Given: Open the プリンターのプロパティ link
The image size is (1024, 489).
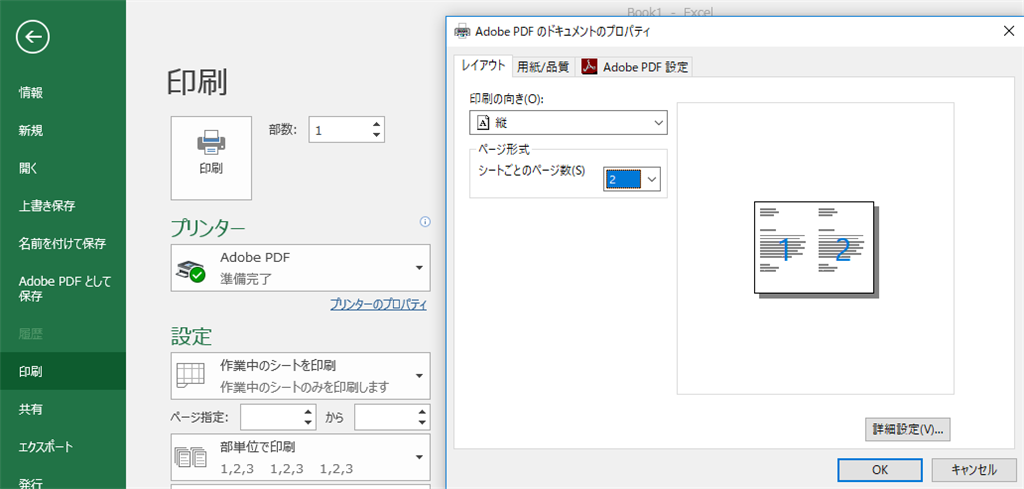Looking at the screenshot, I should 379,304.
